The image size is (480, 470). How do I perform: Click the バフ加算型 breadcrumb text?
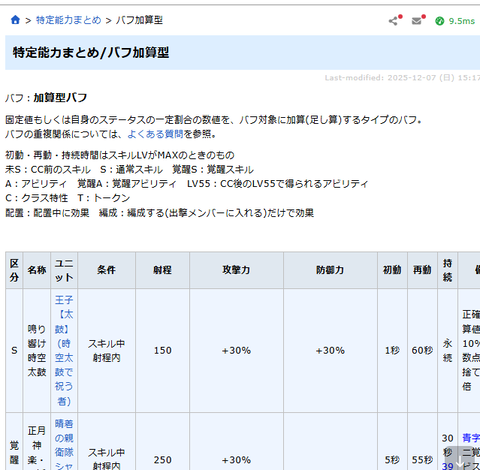139,20
